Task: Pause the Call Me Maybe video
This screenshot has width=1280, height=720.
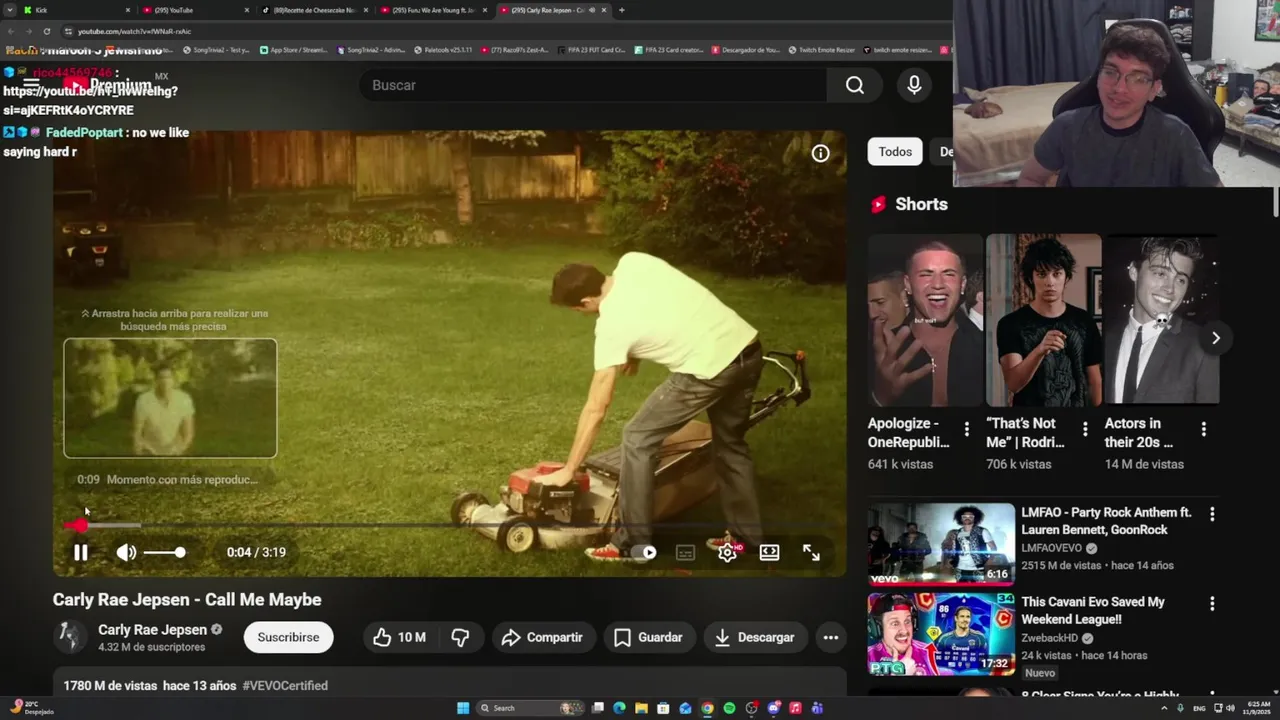Action: 81,552
